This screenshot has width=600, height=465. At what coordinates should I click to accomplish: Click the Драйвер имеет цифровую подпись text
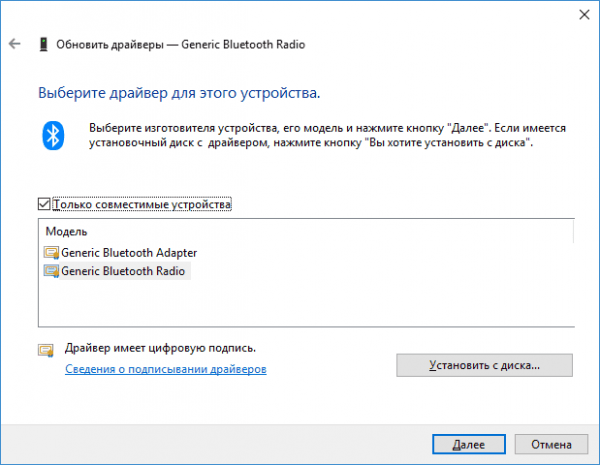point(160,348)
